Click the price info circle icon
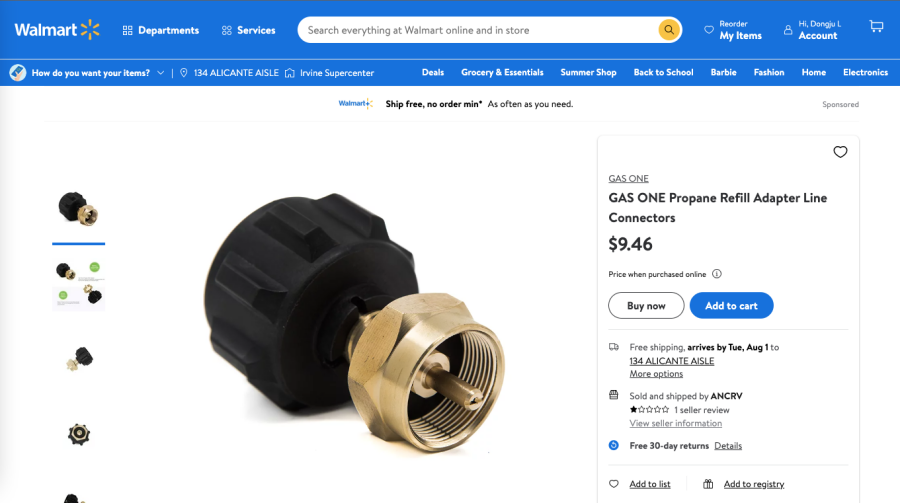This screenshot has width=900, height=503. point(716,274)
